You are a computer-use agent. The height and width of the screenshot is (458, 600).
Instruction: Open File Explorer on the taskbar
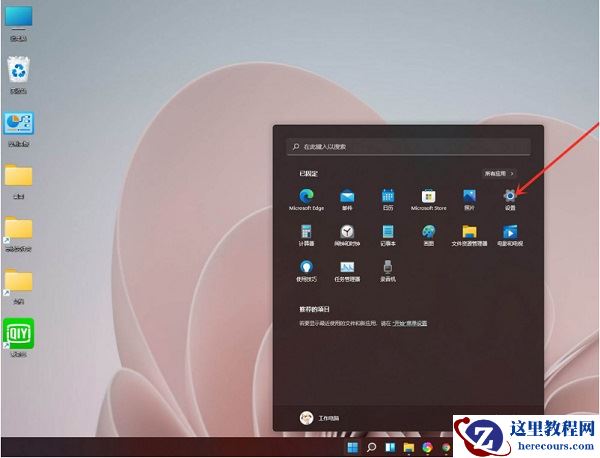point(409,447)
